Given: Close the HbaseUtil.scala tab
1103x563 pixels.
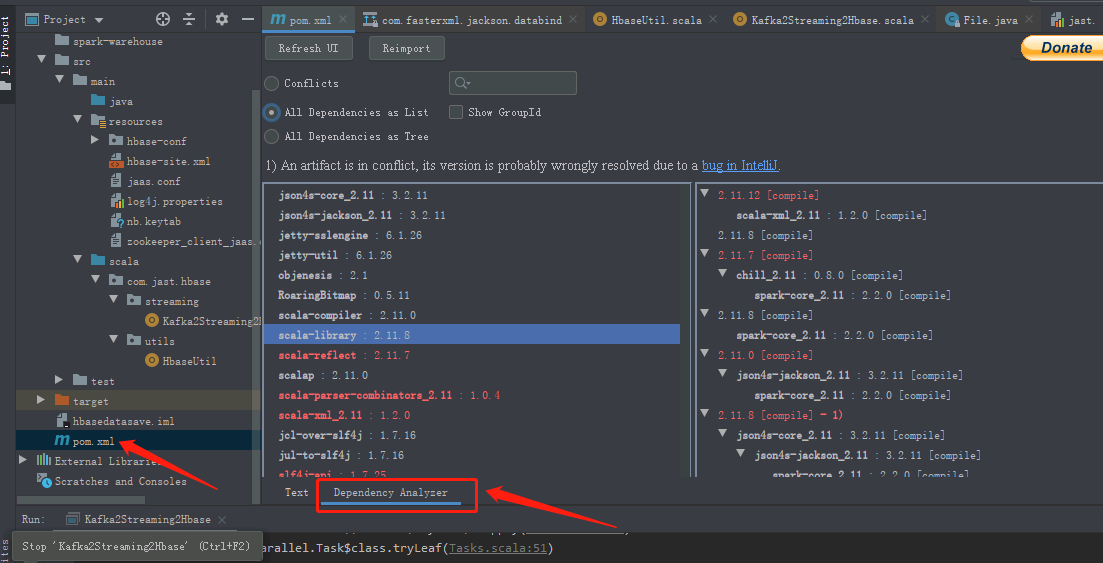Looking at the screenshot, I should click(x=714, y=20).
